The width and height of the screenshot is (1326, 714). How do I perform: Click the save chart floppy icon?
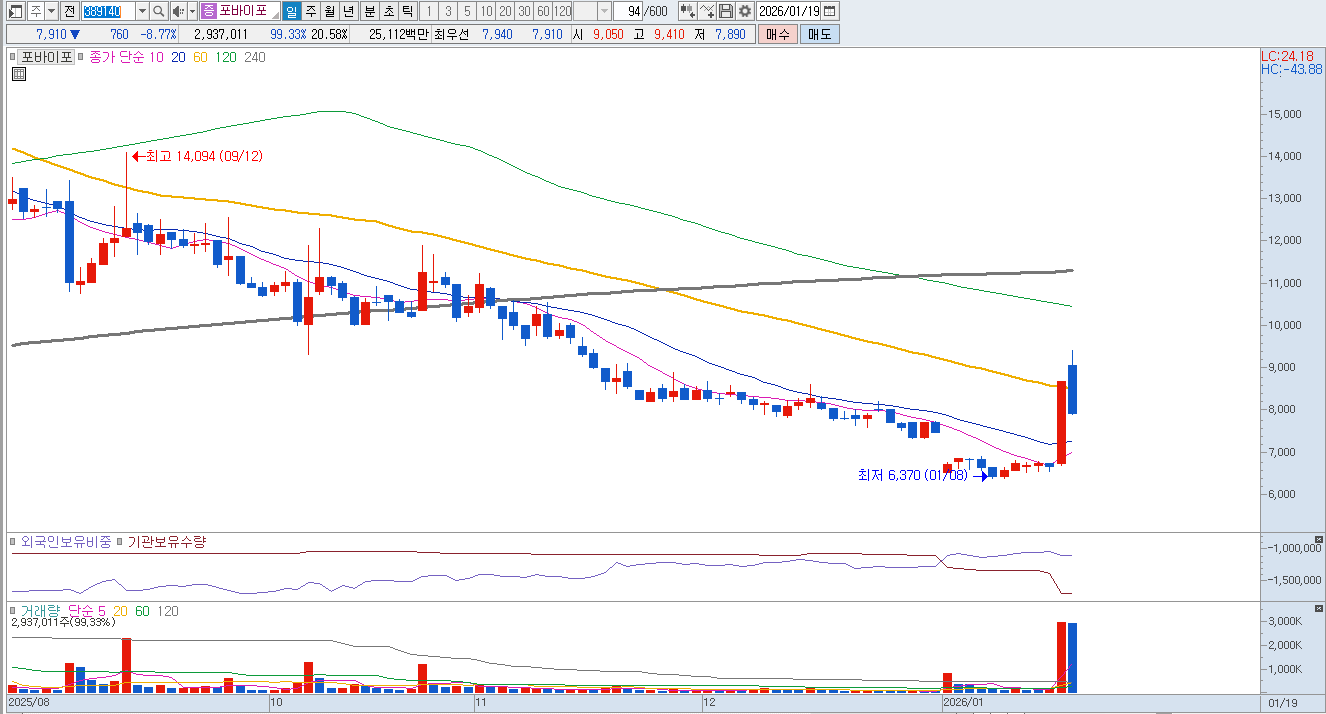(x=726, y=11)
